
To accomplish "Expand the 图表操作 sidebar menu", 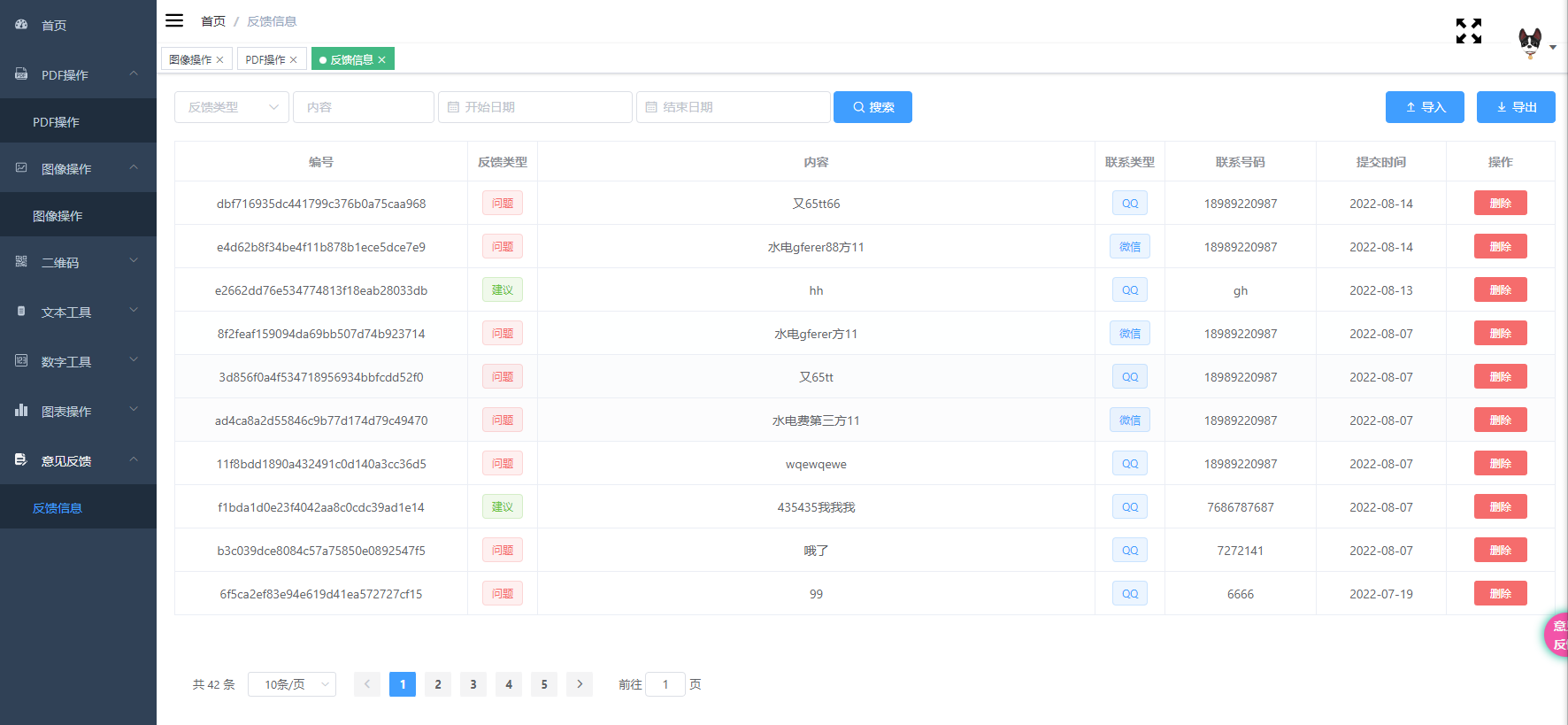I will [134, 410].
